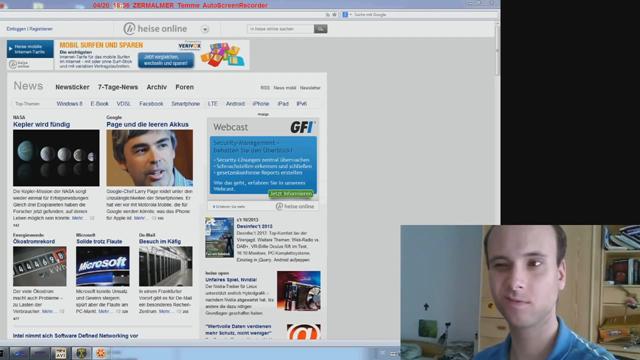The image size is (640, 360).
Task: Open the Facebook top theme link
Action: [151, 104]
